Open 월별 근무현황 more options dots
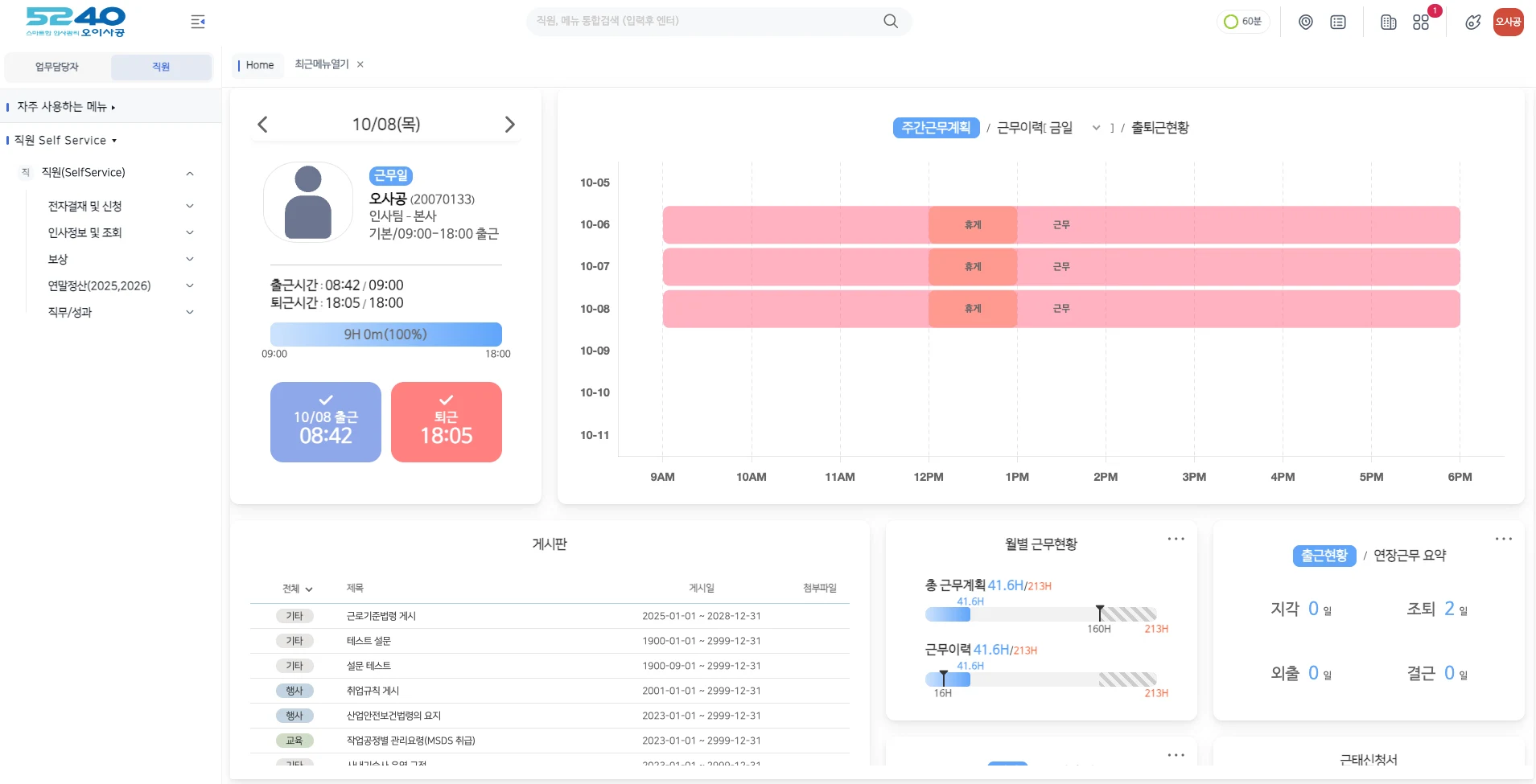The height and width of the screenshot is (784, 1536). [1176, 539]
